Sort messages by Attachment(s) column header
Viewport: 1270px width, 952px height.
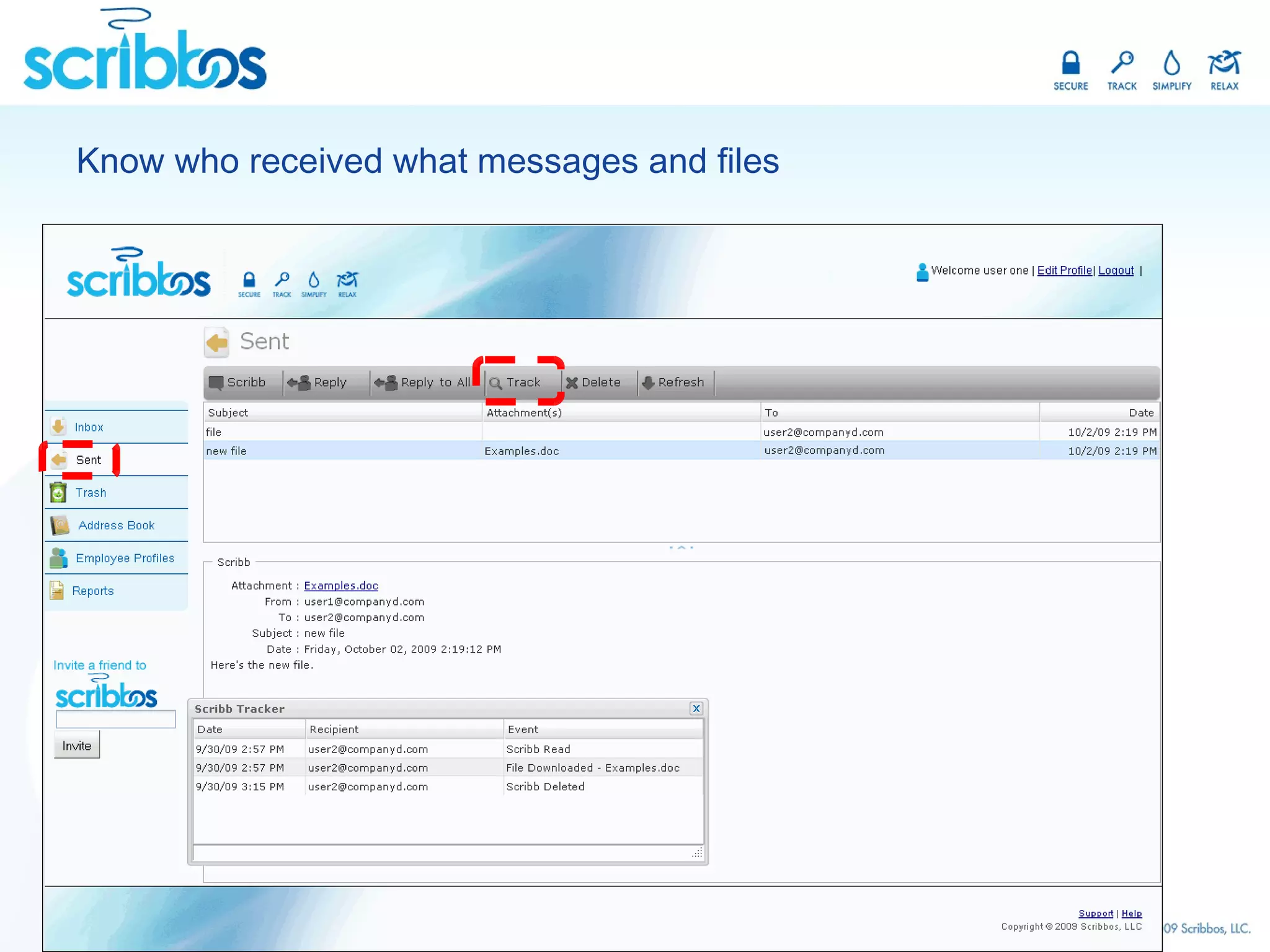point(621,413)
